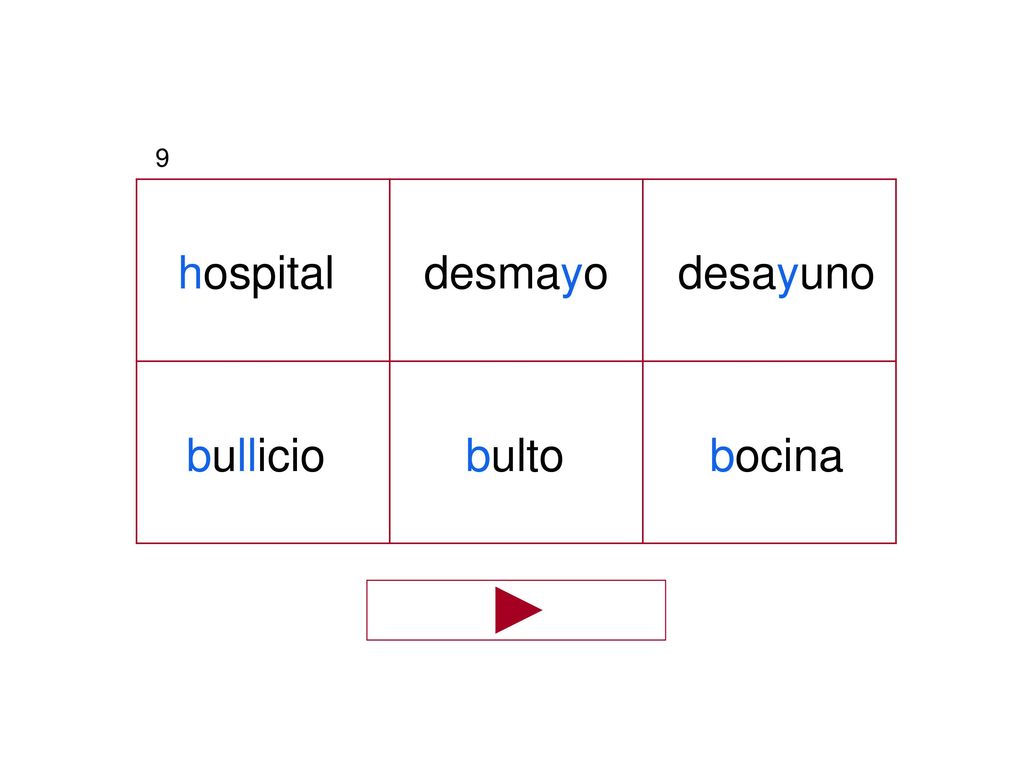Click the blue y in desmayo
Screen dimensions: 1024x768
coord(571,279)
